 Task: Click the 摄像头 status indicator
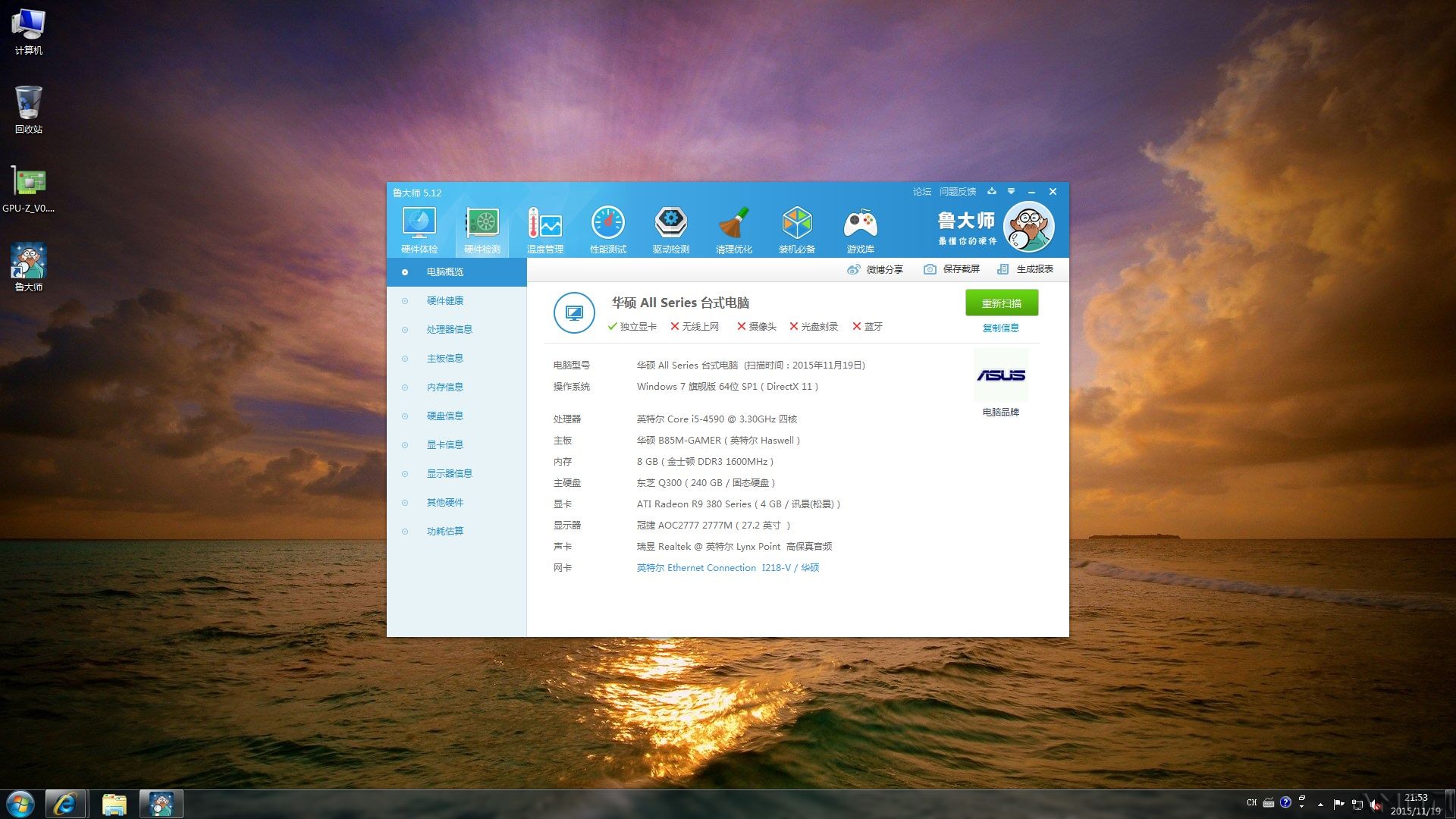(x=757, y=327)
